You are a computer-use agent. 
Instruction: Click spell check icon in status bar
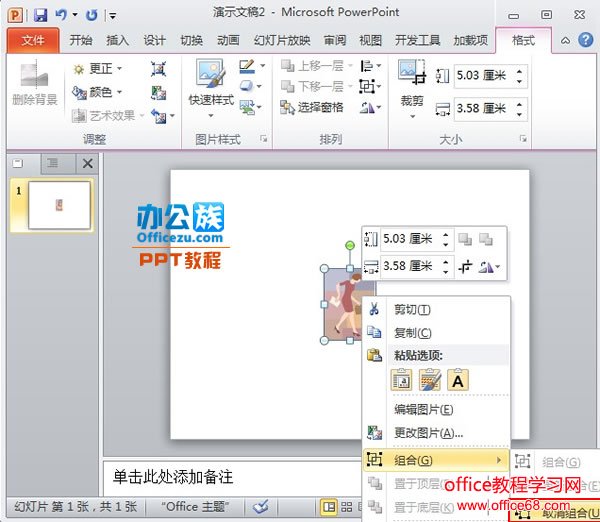click(261, 507)
